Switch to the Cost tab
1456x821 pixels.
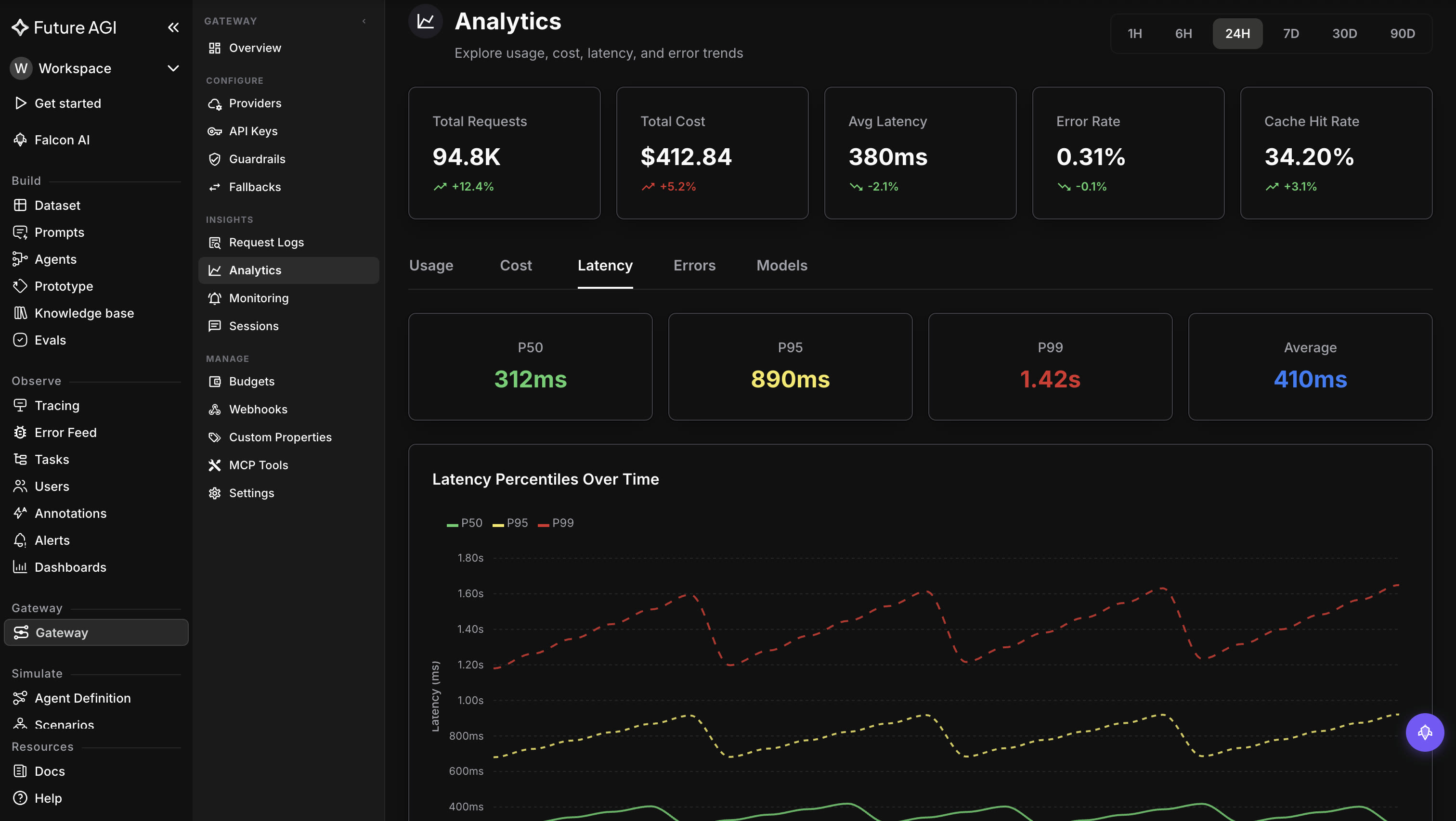tap(516, 266)
